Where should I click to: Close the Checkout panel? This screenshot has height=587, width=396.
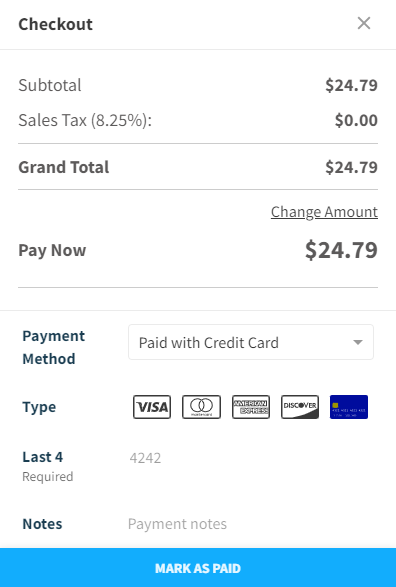click(x=364, y=23)
